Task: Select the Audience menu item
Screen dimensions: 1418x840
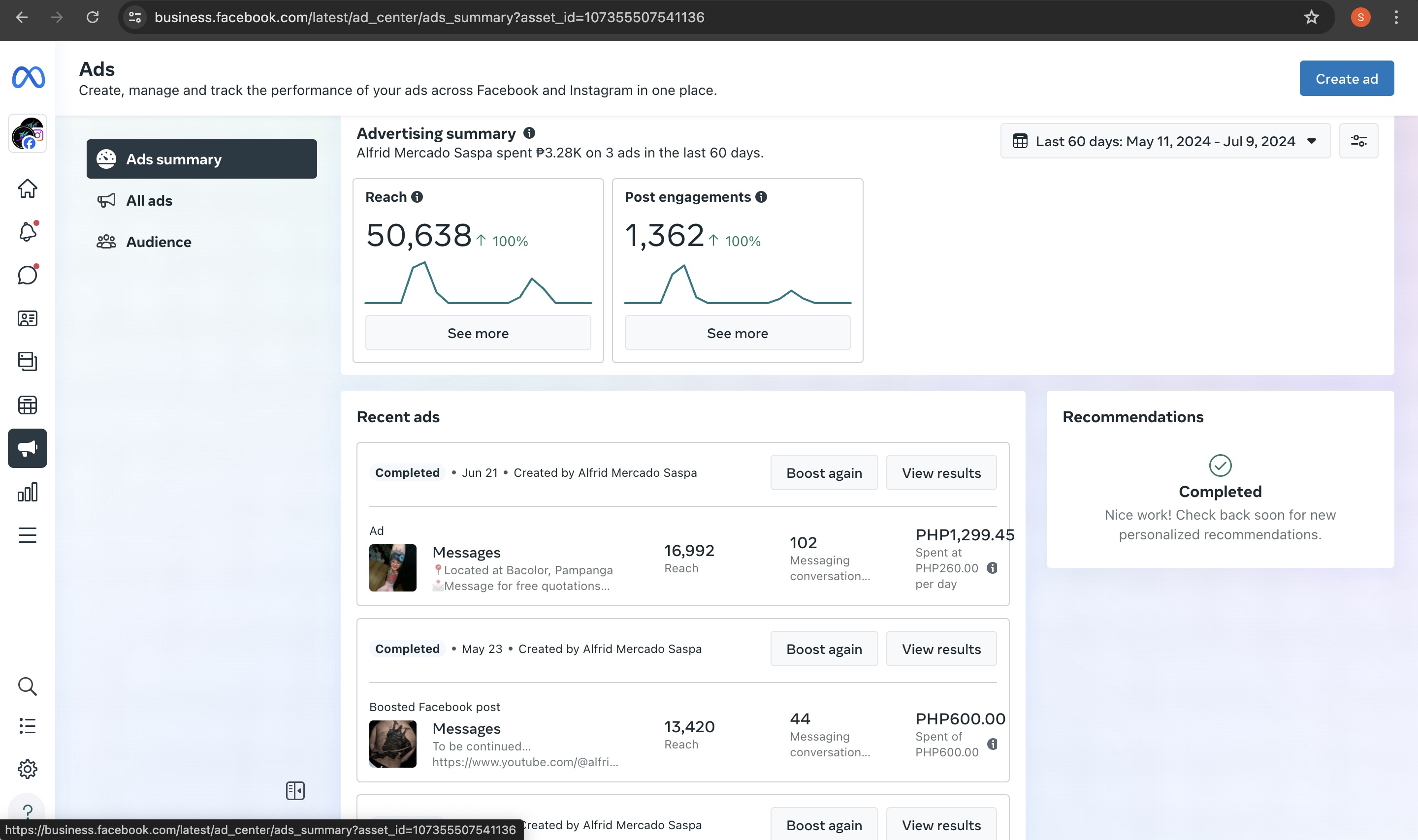Action: (159, 242)
